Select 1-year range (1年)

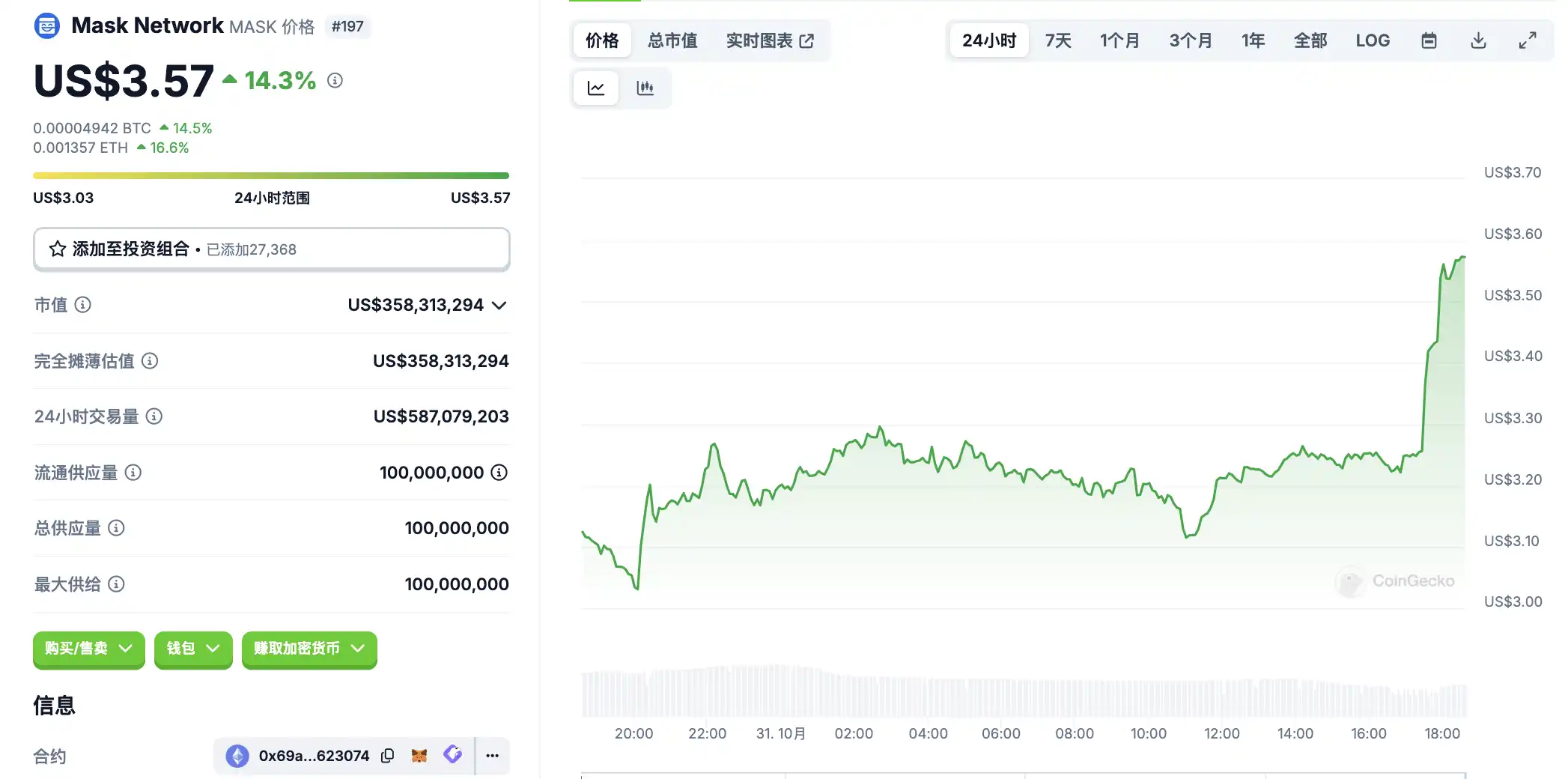tap(1253, 40)
